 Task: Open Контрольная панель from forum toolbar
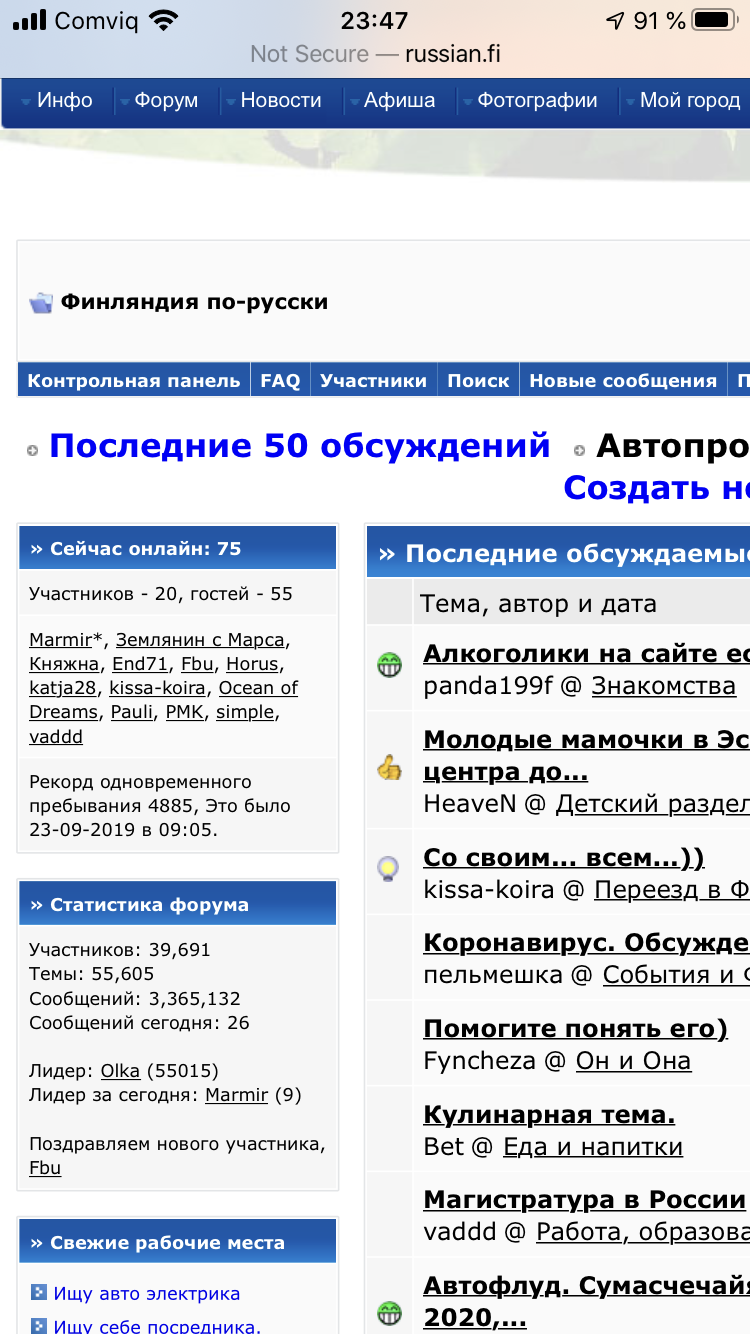[133, 380]
